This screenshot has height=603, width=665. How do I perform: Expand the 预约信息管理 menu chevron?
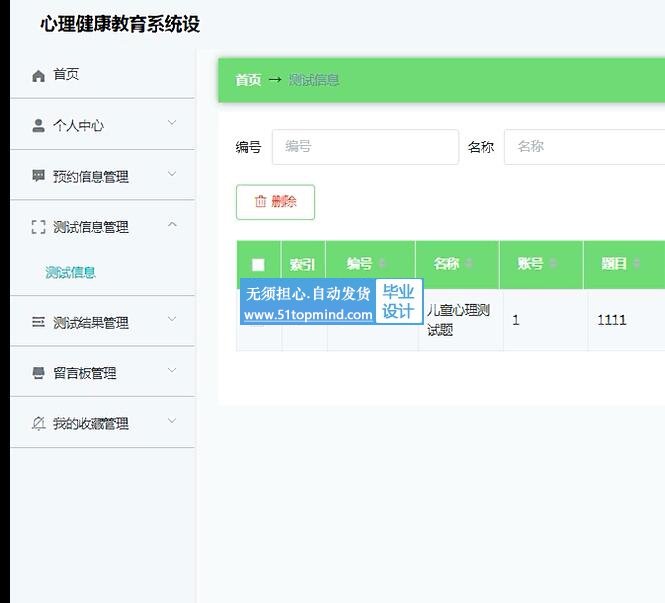click(172, 173)
